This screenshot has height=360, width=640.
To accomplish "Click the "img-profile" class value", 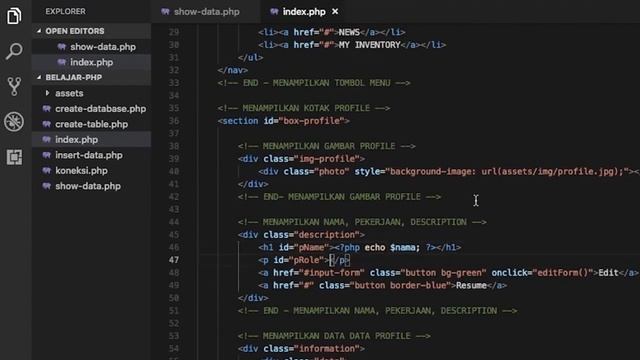I will tap(329, 159).
